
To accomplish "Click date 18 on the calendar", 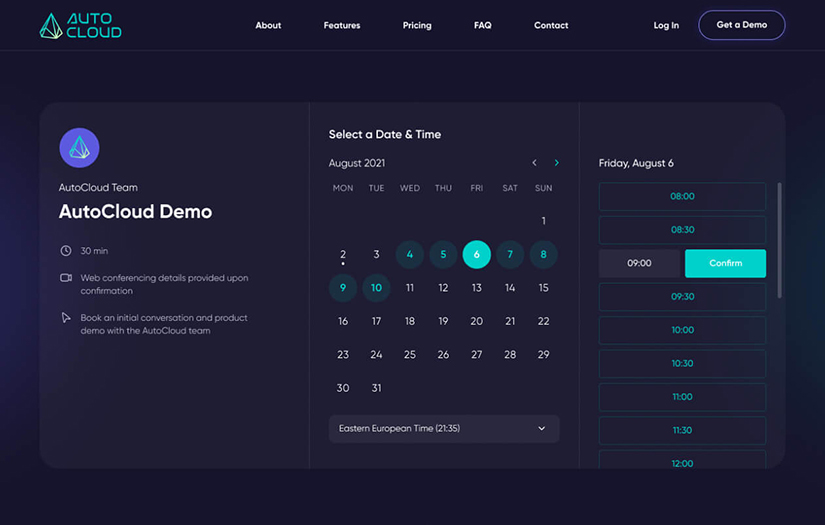I will point(410,321).
